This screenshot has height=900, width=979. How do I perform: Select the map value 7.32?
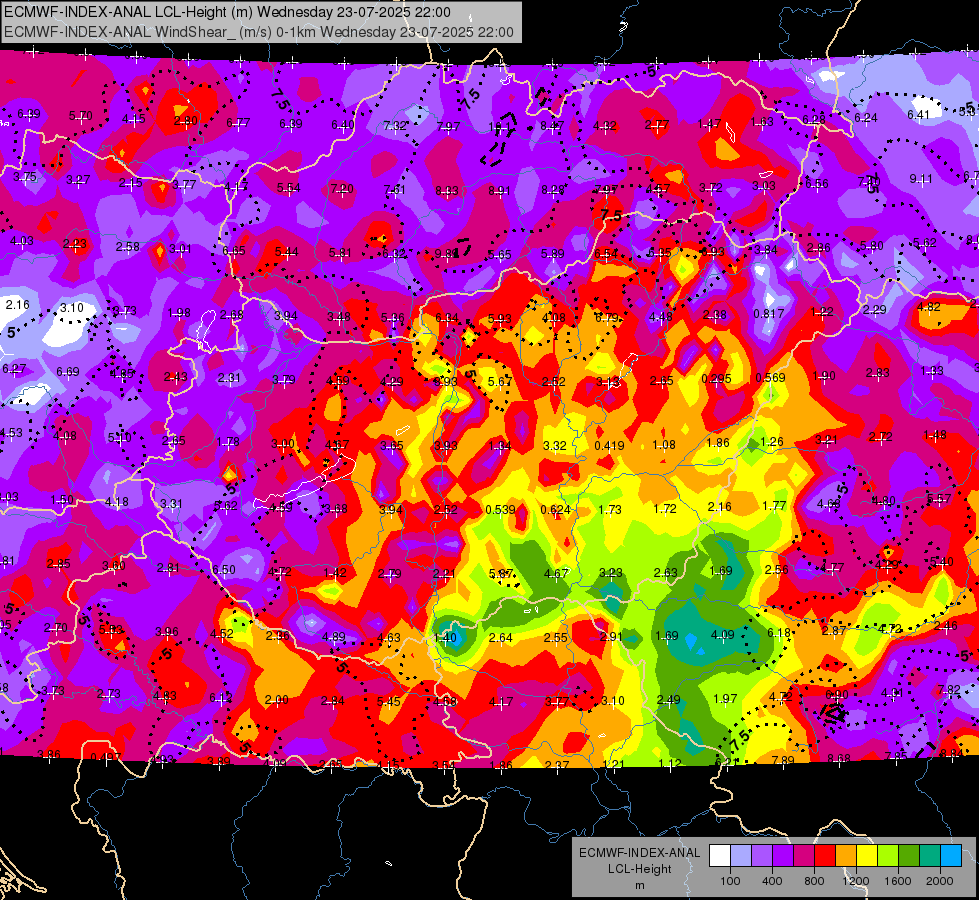coord(395,126)
